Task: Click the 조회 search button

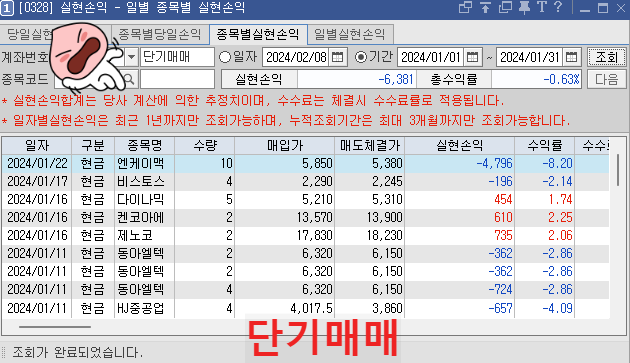Action: click(x=606, y=57)
